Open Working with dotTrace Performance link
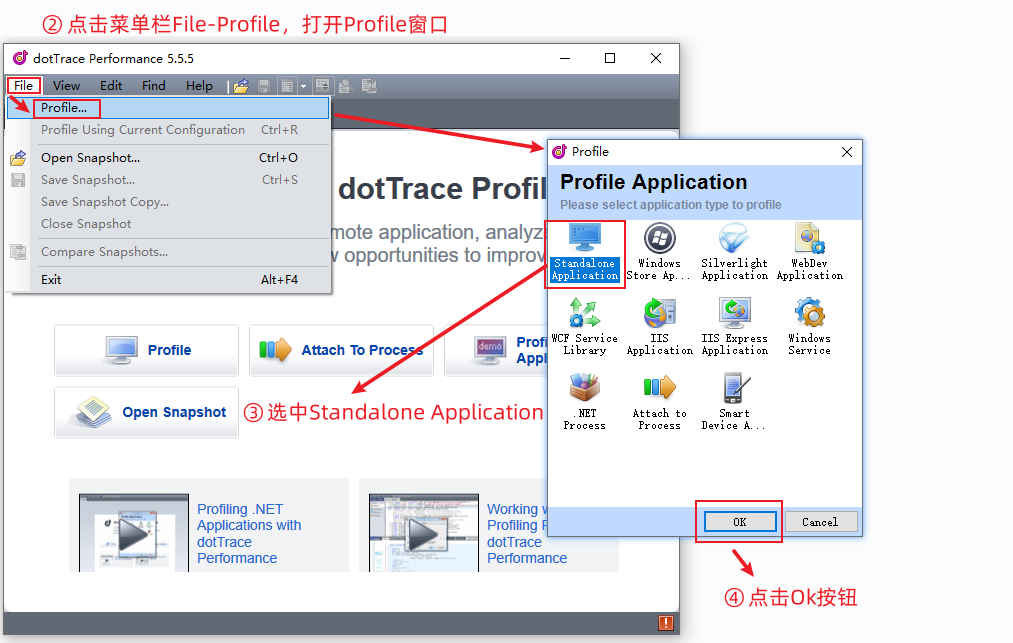1013x643 pixels. point(527,534)
